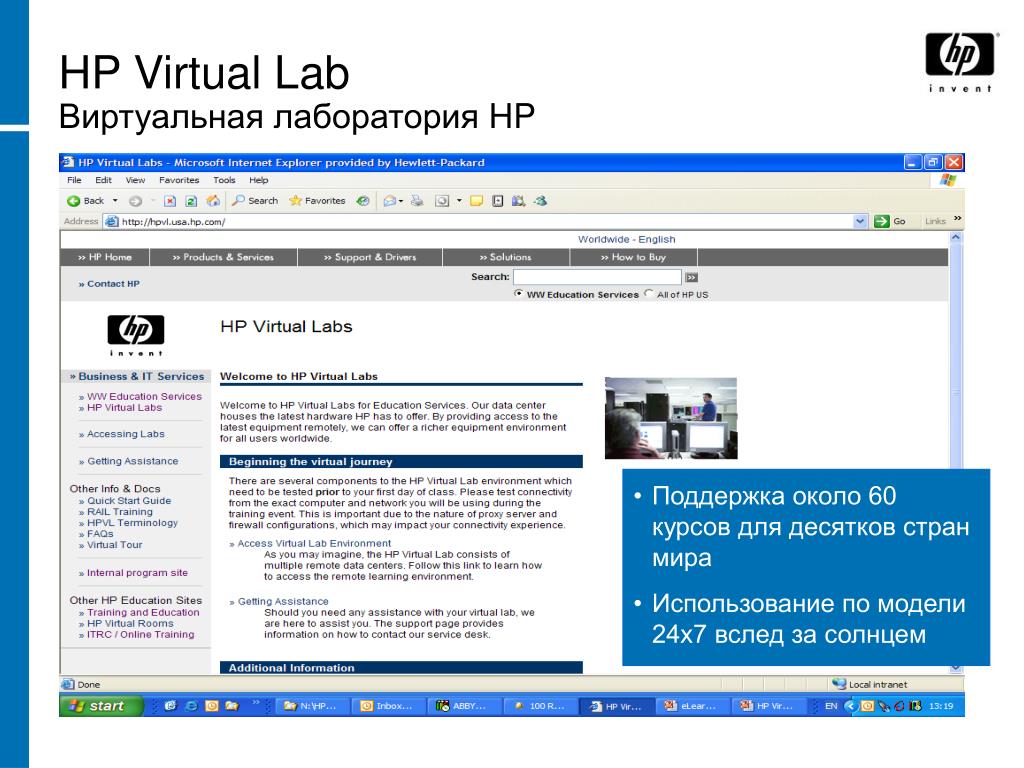Print the page with the printer icon

417,201
